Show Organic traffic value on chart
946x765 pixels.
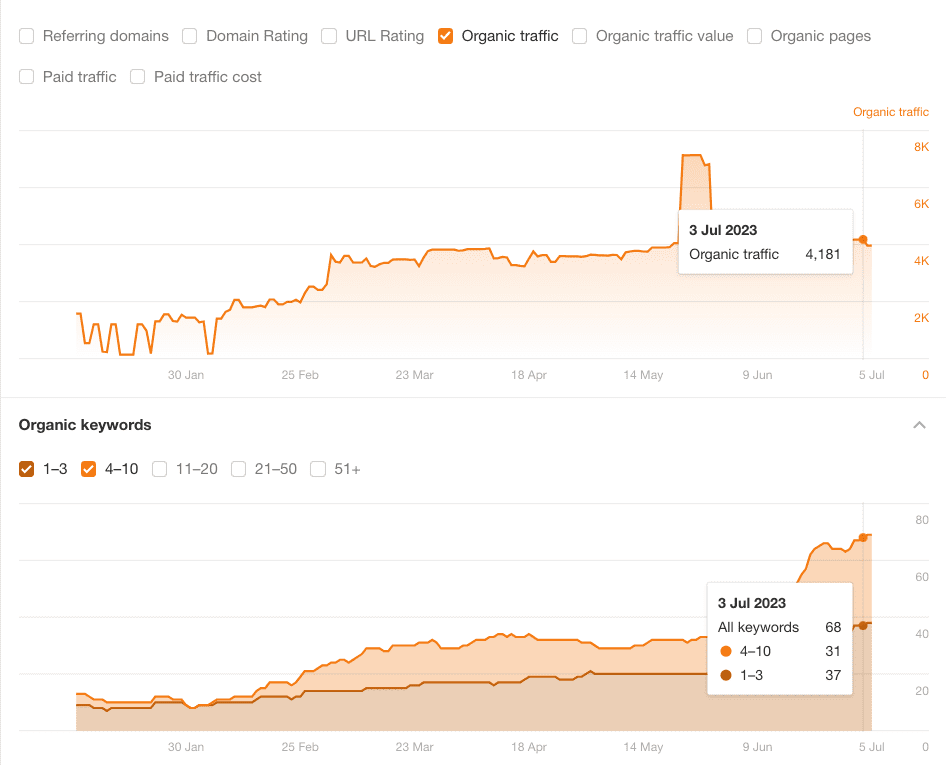click(x=580, y=36)
